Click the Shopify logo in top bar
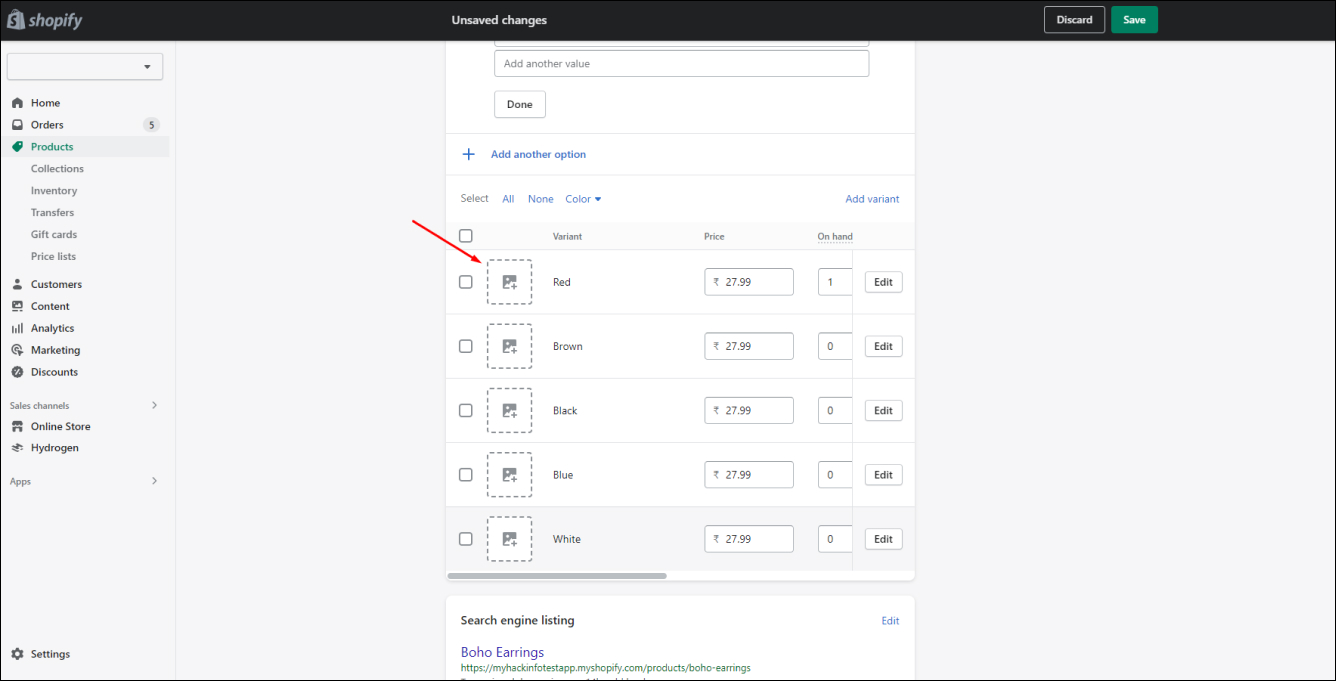 (45, 20)
